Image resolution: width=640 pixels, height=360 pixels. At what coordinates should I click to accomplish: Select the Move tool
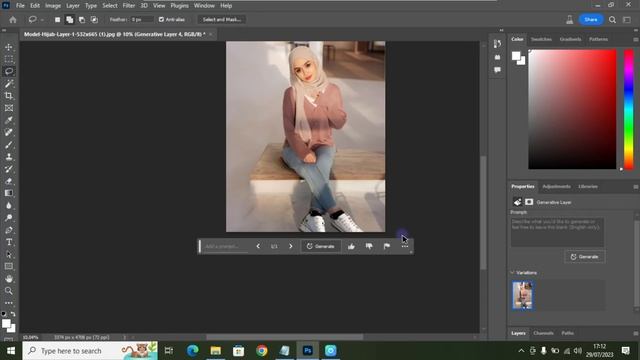click(x=9, y=47)
